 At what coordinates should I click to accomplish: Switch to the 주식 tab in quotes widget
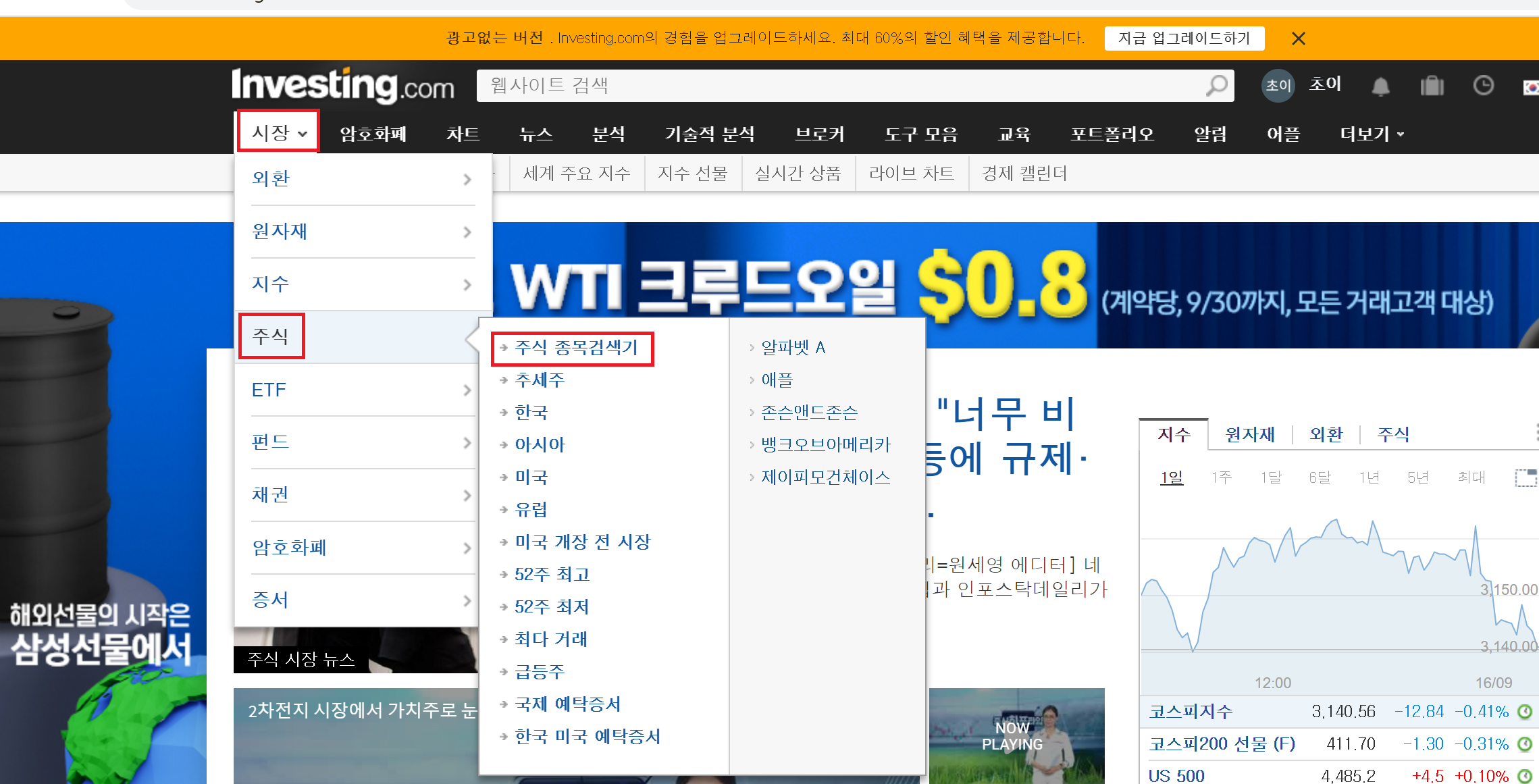(x=1393, y=434)
